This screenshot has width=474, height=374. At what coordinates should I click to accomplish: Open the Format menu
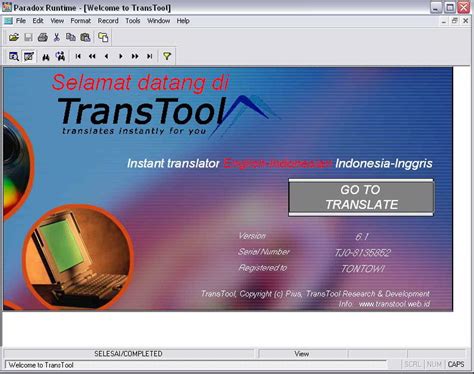pyautogui.click(x=81, y=21)
